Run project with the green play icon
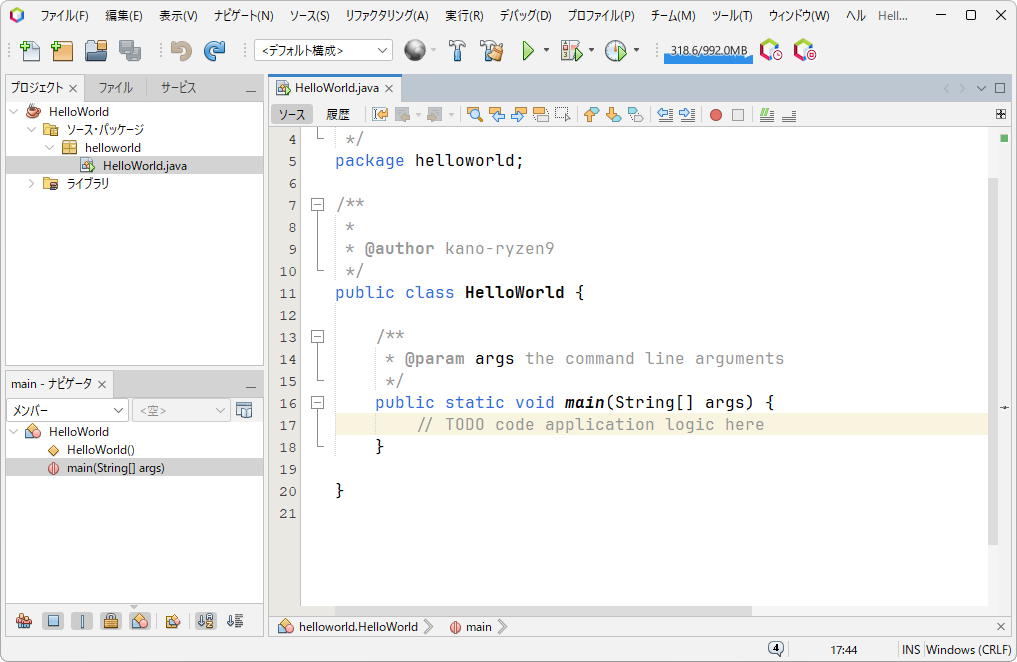This screenshot has height=662, width=1017. pyautogui.click(x=528, y=50)
